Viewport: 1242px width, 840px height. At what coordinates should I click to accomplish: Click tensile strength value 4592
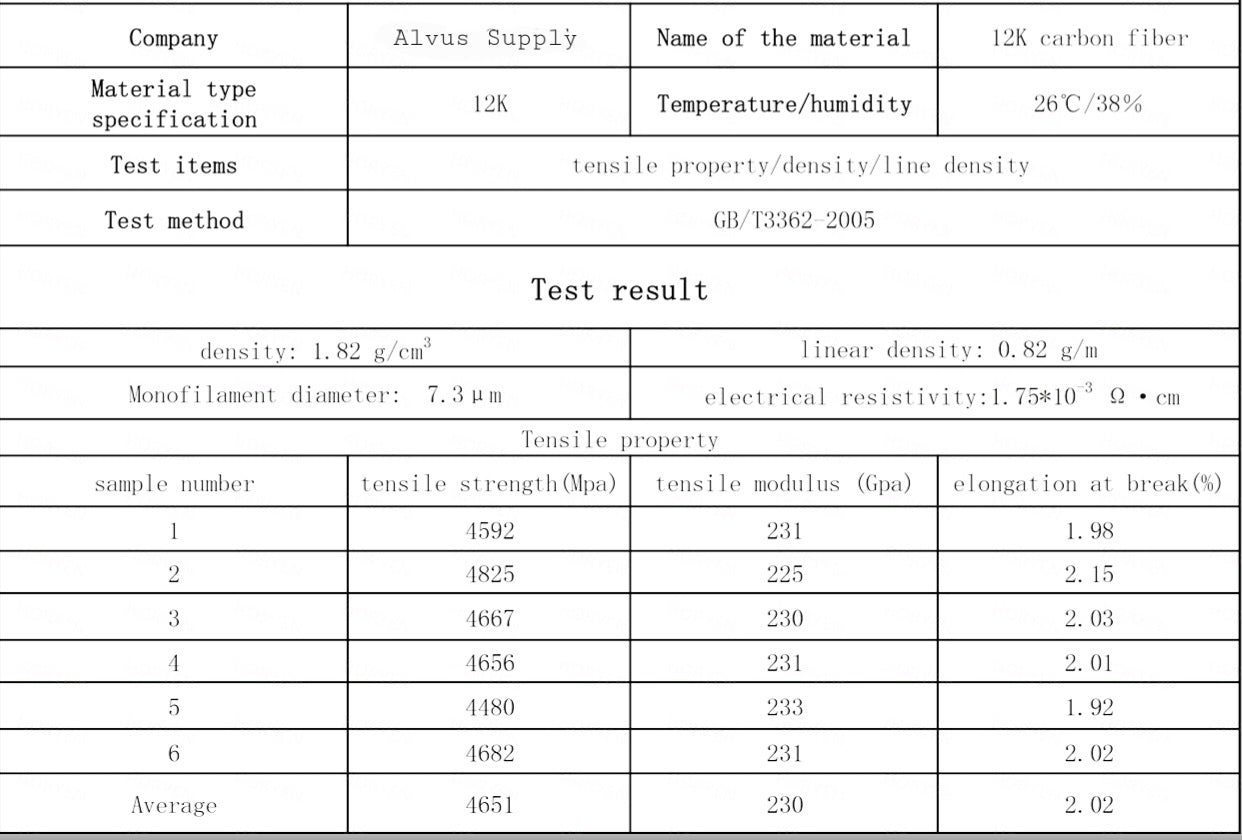coord(488,532)
